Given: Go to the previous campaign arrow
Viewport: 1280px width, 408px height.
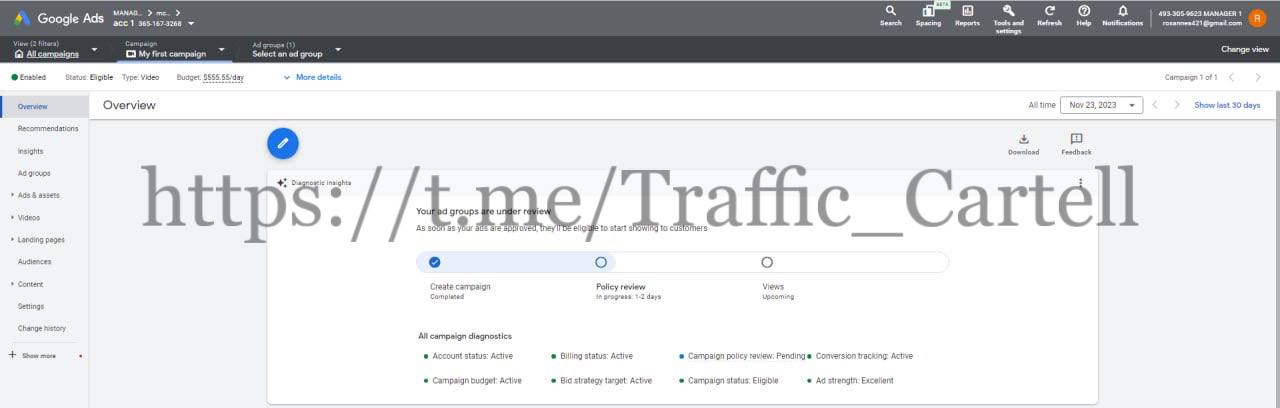Looking at the screenshot, I should [1231, 77].
